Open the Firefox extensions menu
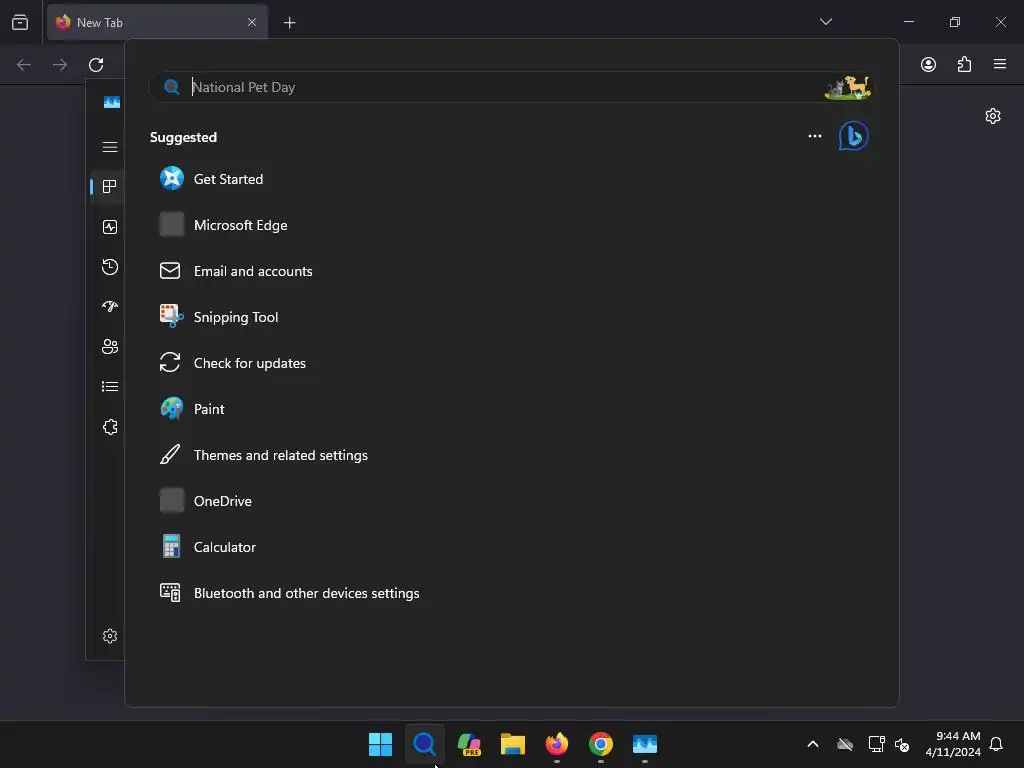The image size is (1024, 768). tap(964, 65)
